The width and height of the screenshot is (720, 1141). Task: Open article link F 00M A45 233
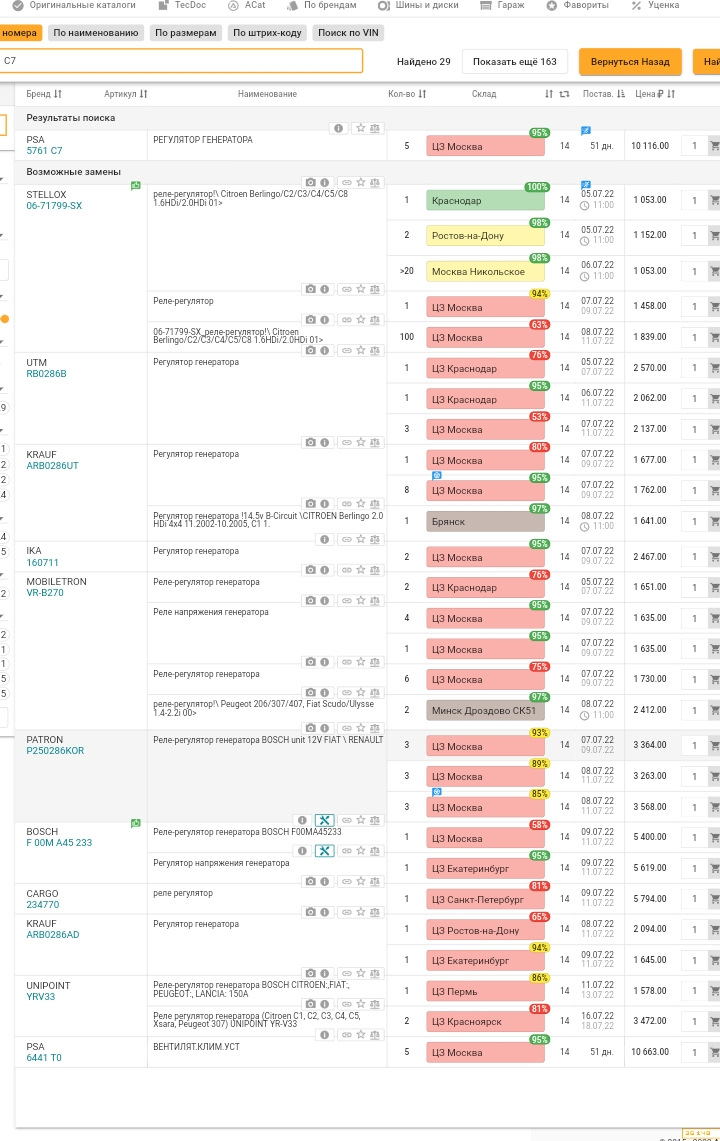click(59, 843)
